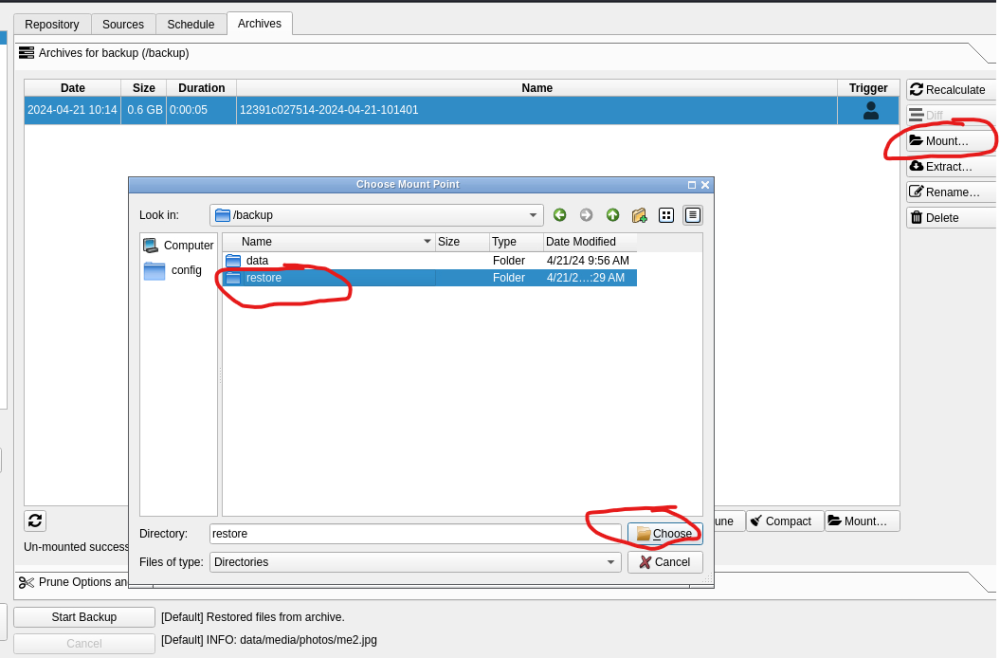
Task: Open Files of type dropdown
Action: (x=415, y=562)
